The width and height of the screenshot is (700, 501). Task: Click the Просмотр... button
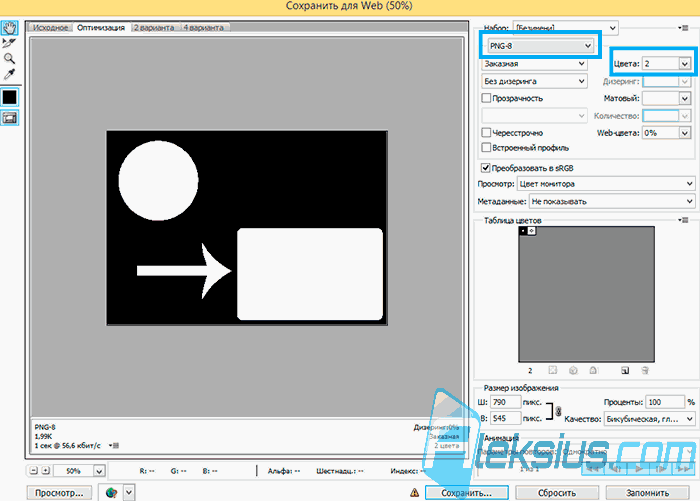[x=59, y=493]
